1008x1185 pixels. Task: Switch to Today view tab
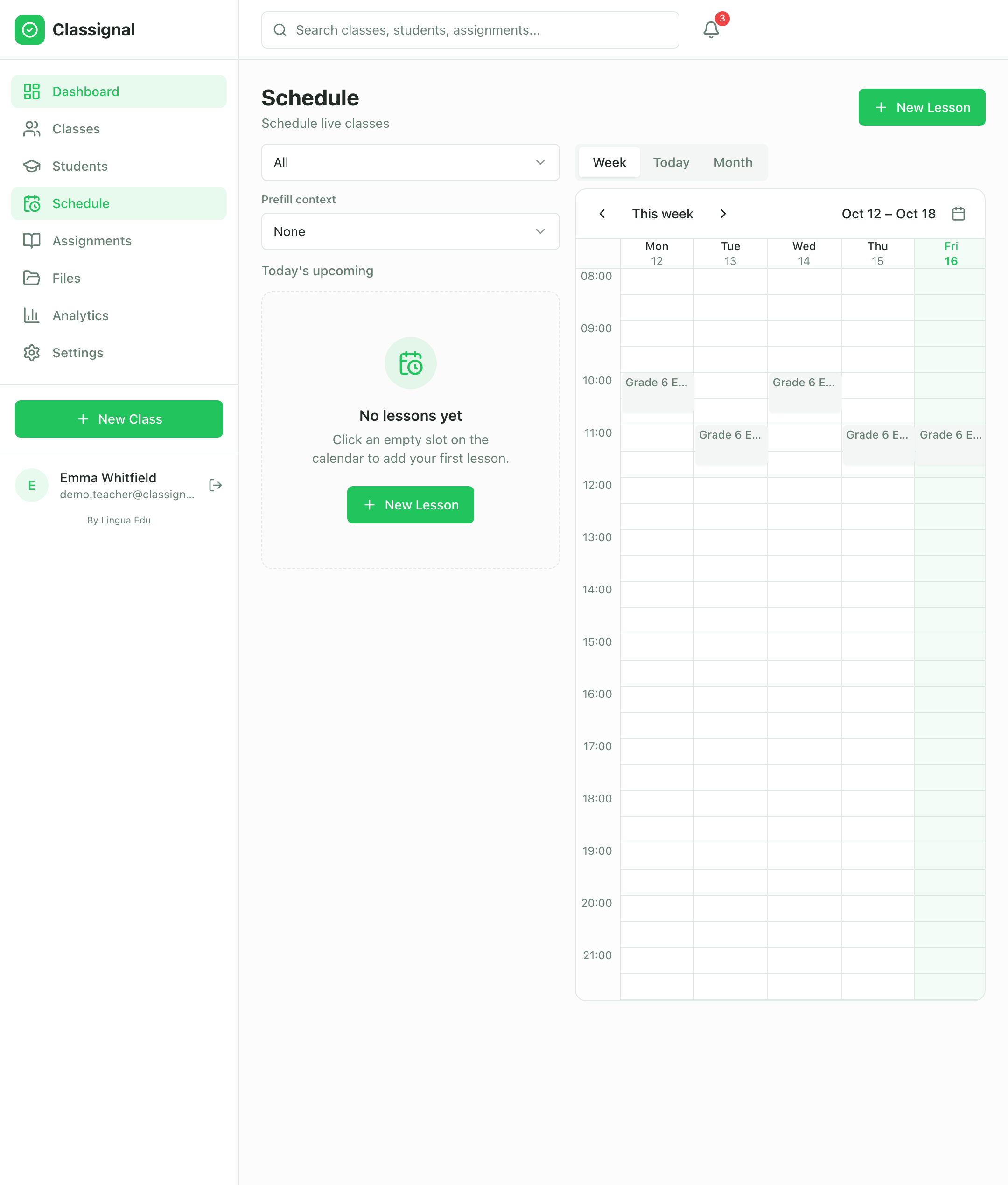click(671, 162)
